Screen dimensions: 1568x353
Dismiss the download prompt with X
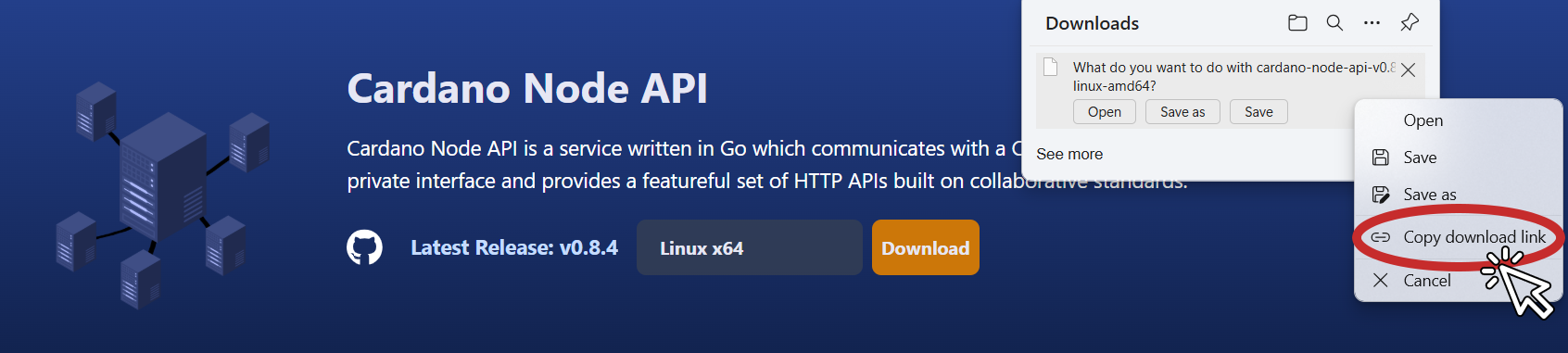point(1408,69)
